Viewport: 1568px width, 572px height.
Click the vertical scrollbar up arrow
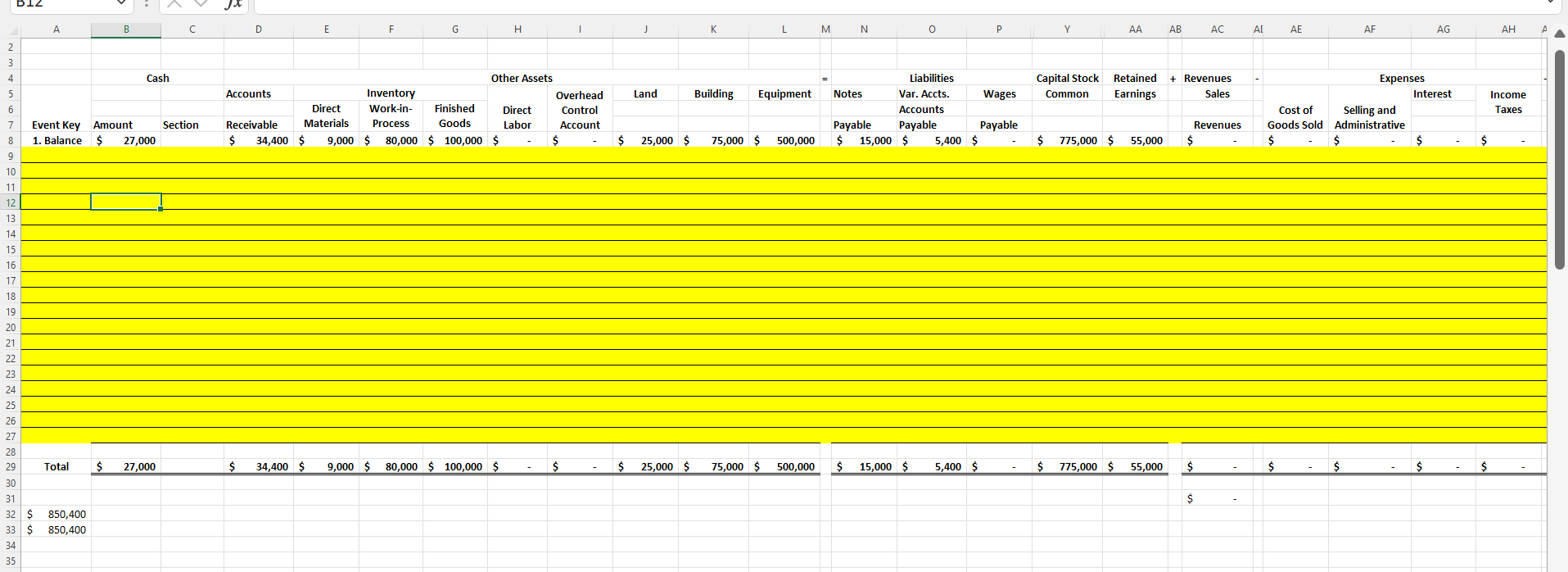[1559, 34]
